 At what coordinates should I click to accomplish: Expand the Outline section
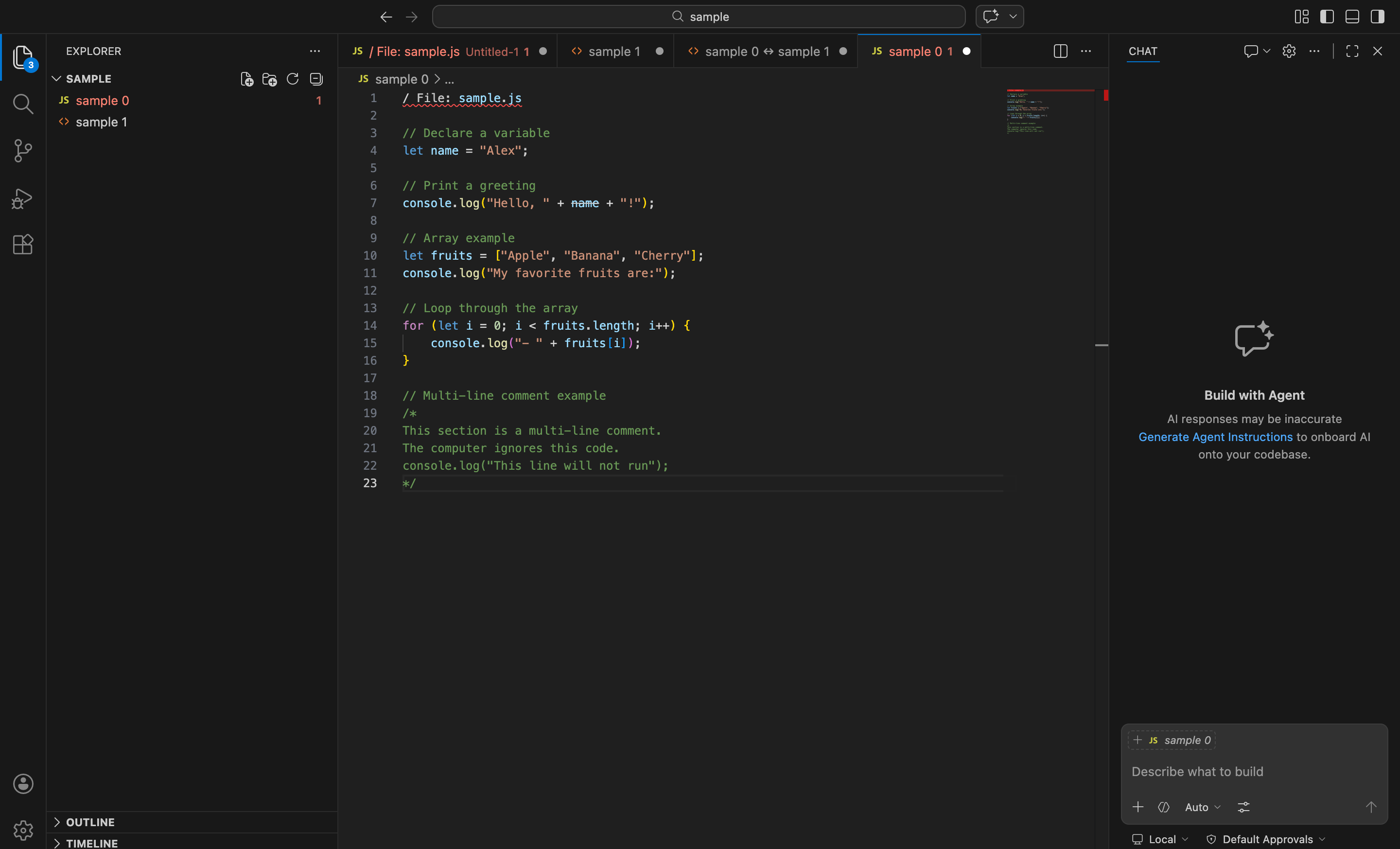(90, 822)
